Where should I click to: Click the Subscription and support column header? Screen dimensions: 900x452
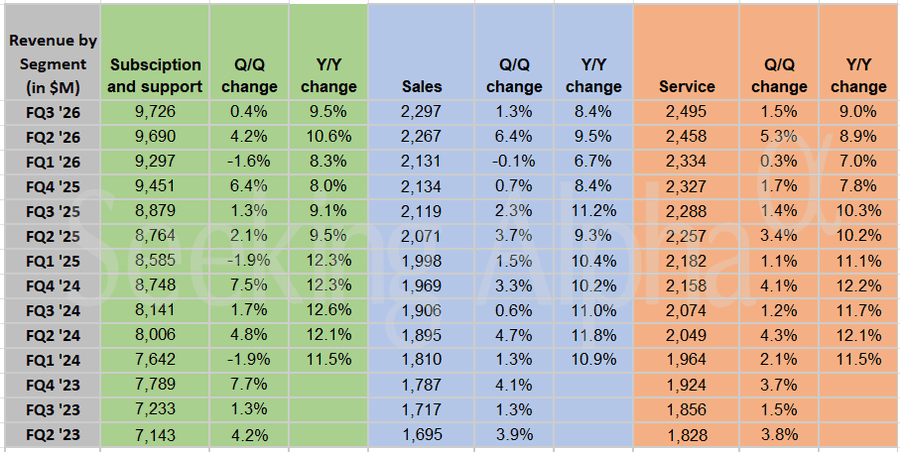click(154, 76)
